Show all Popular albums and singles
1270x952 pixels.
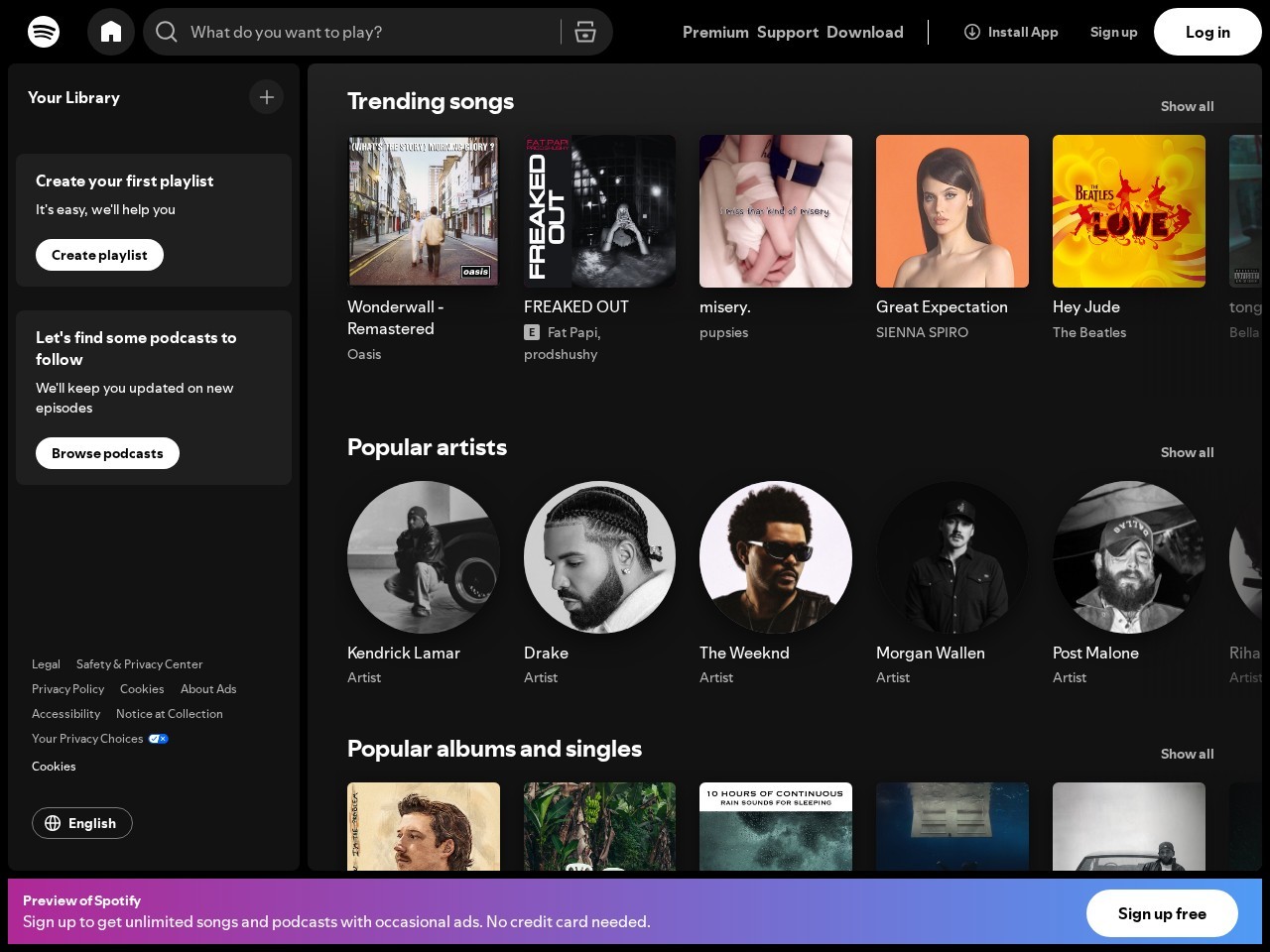1187,754
